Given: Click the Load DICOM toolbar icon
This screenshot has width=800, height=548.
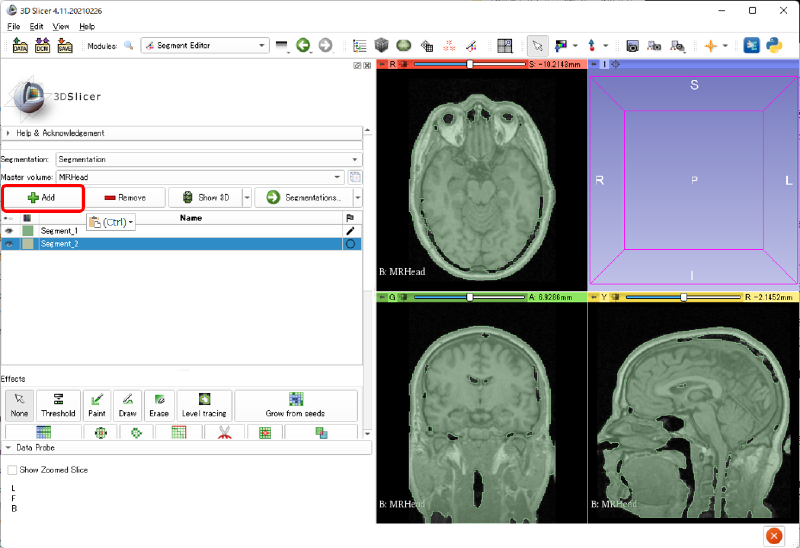Looking at the screenshot, I should (42, 45).
